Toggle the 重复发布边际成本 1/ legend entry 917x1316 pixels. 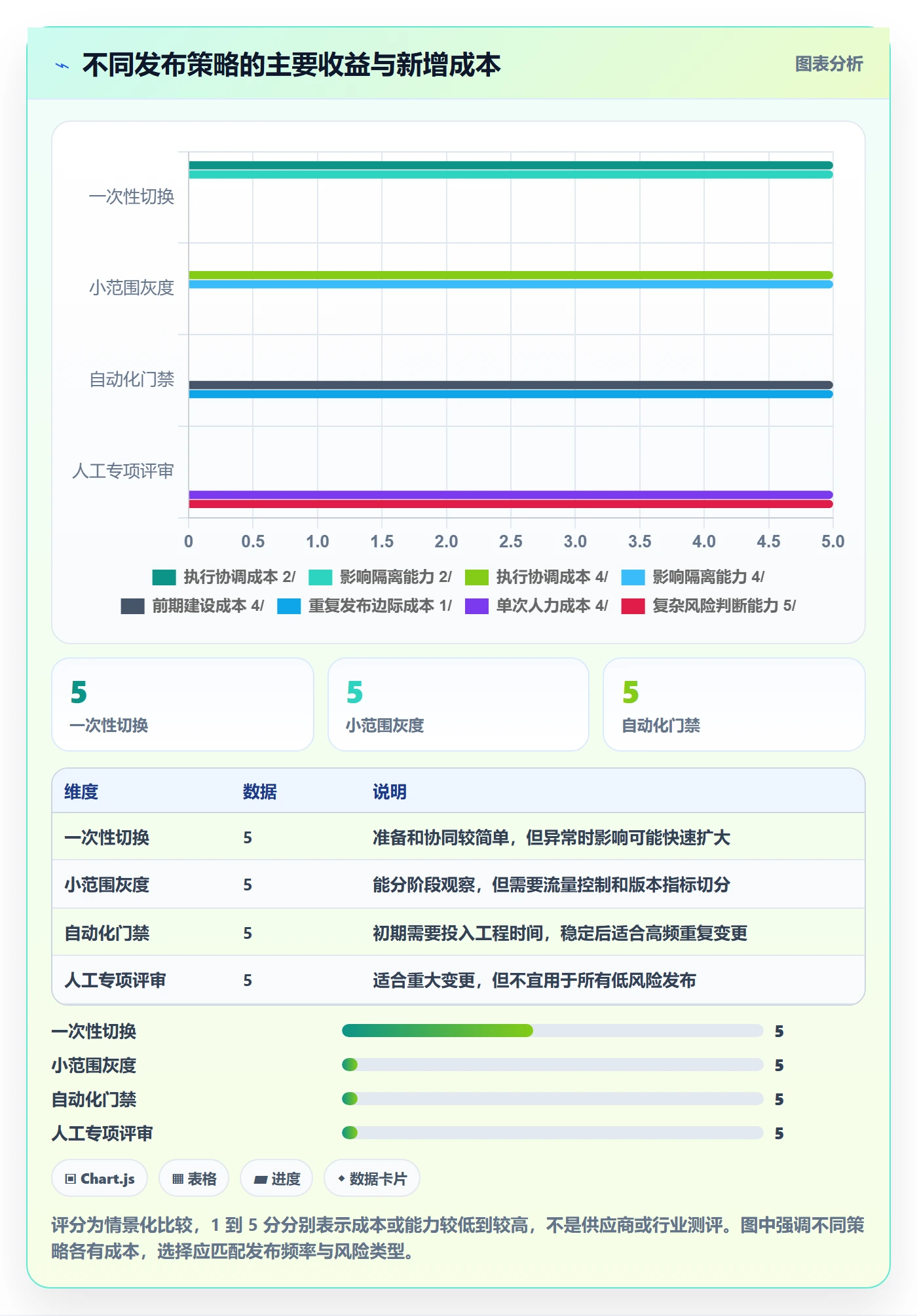[x=365, y=606]
